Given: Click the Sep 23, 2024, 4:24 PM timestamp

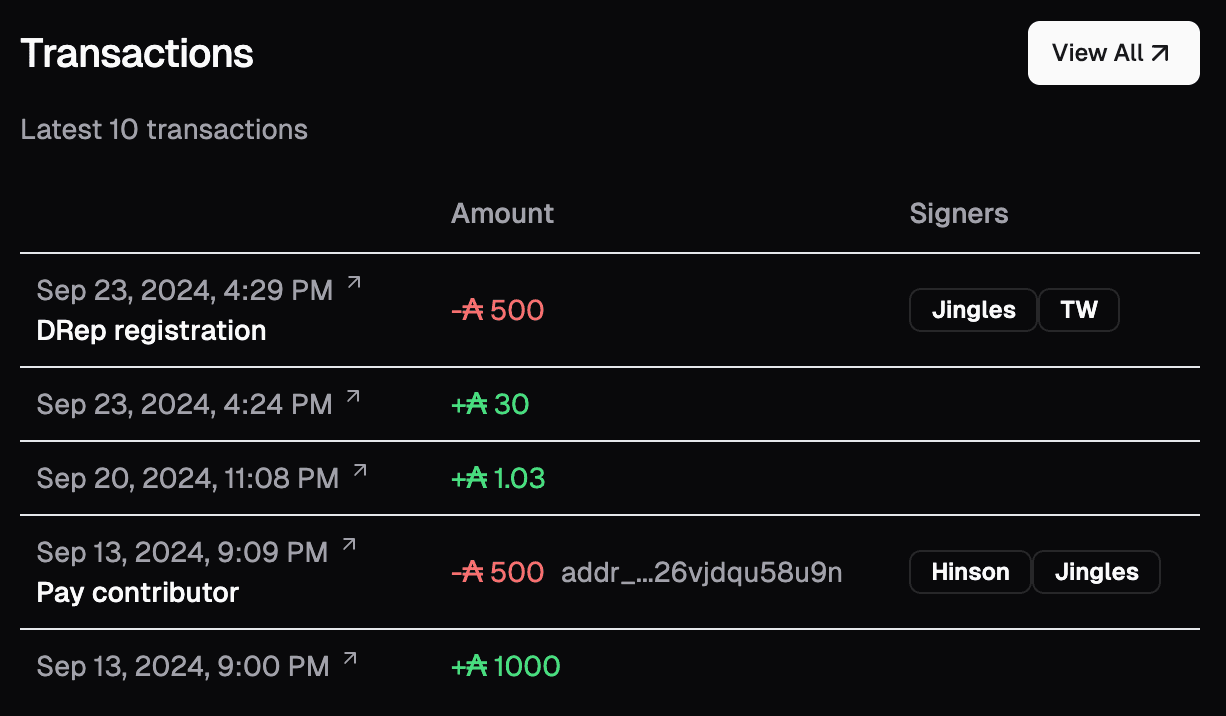Looking at the screenshot, I should click(x=184, y=404).
